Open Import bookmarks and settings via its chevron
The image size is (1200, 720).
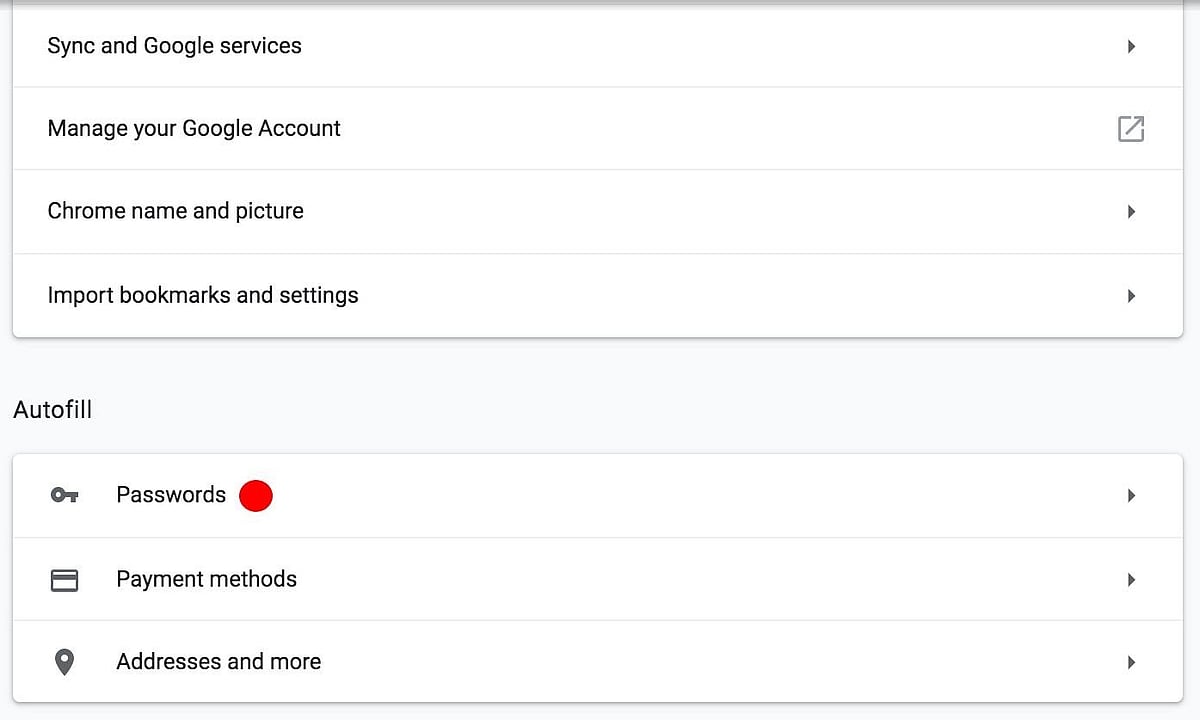(1131, 295)
